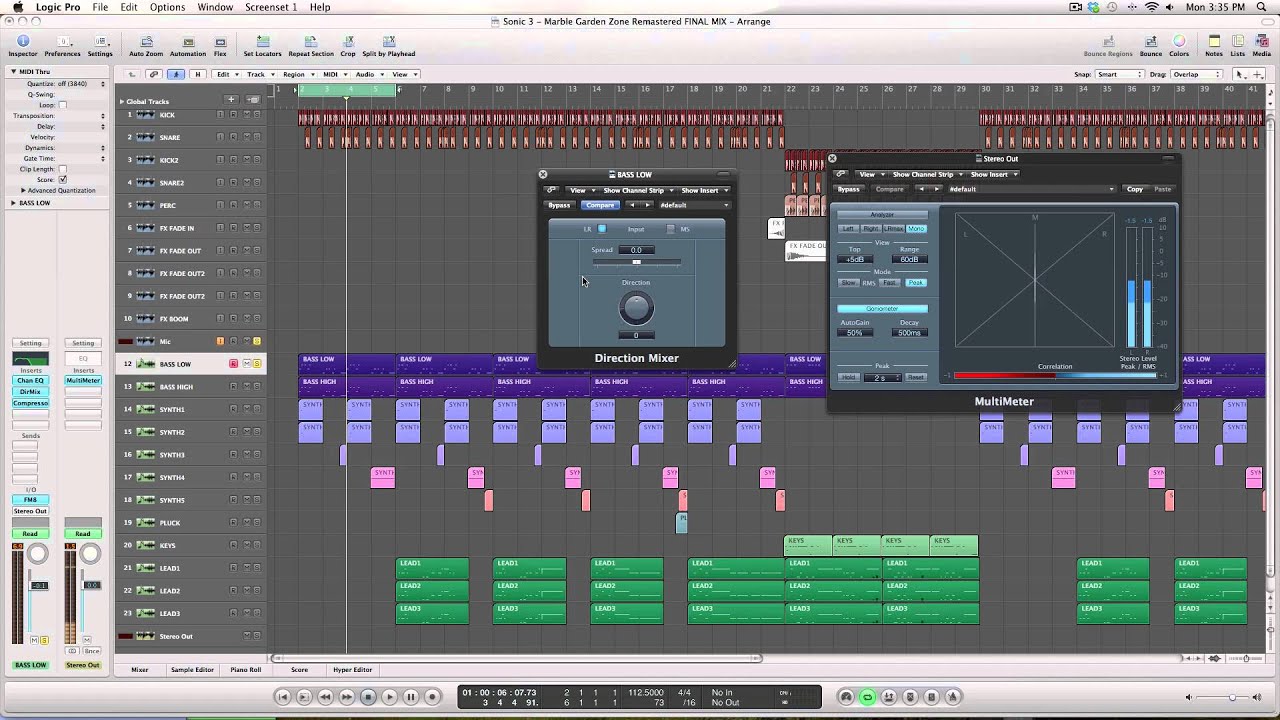The image size is (1280, 720).
Task: Open the Screenset 1 menu
Action: pos(271,7)
